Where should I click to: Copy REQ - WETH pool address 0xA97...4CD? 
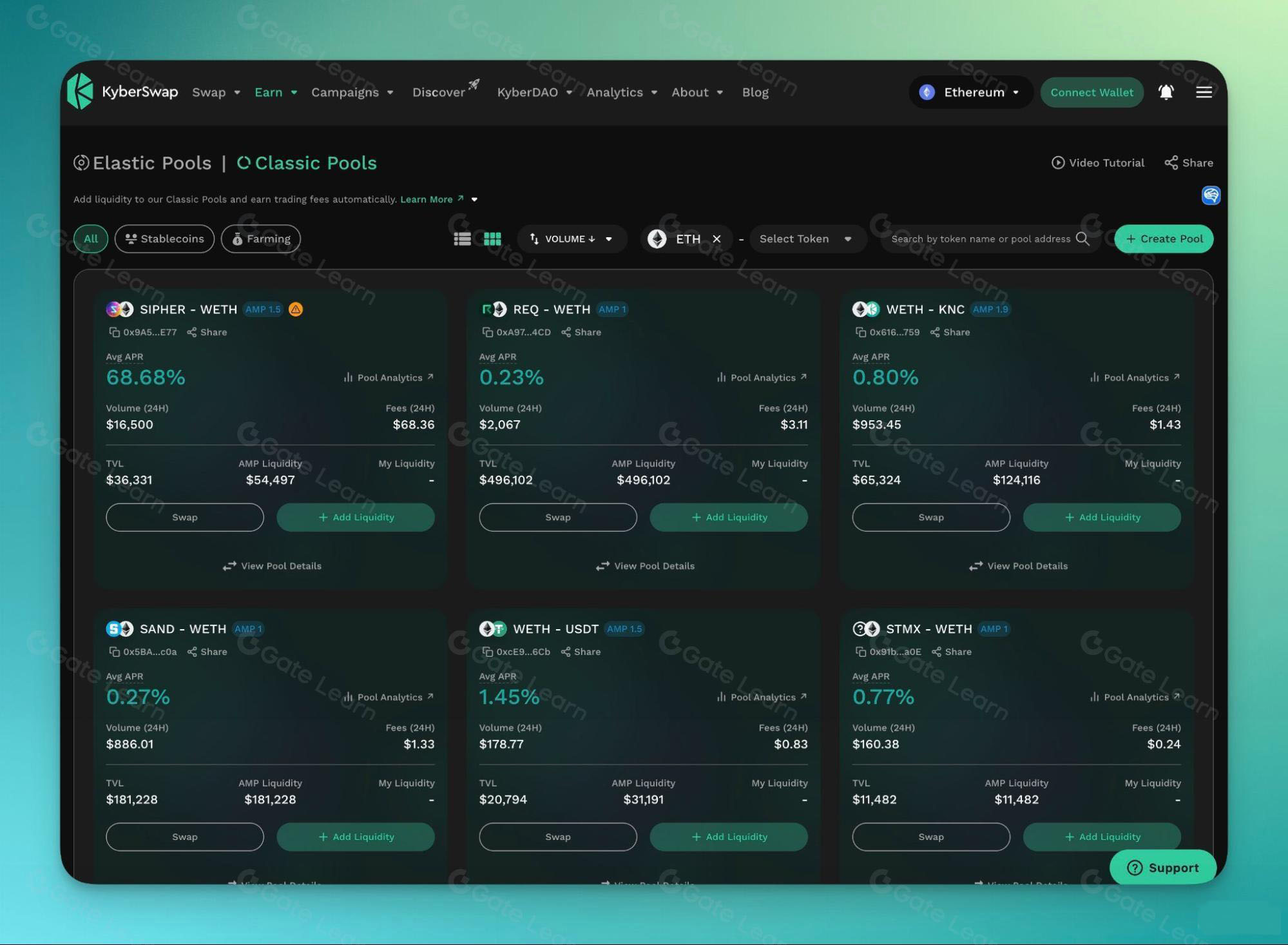(487, 332)
